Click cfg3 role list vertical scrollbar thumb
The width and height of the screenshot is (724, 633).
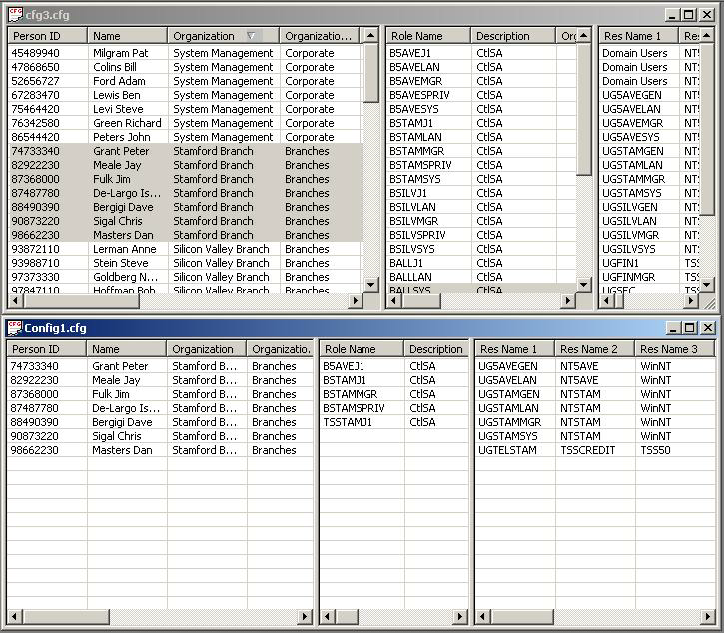pos(585,110)
